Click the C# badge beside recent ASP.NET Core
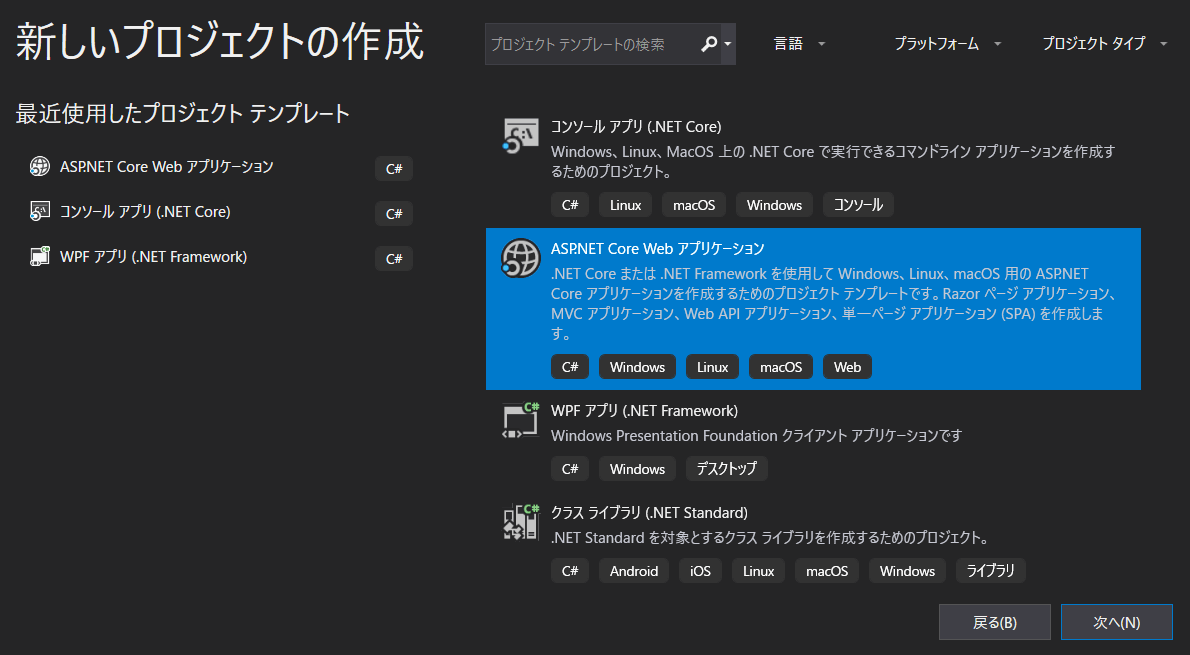1190x655 pixels. coord(394,168)
